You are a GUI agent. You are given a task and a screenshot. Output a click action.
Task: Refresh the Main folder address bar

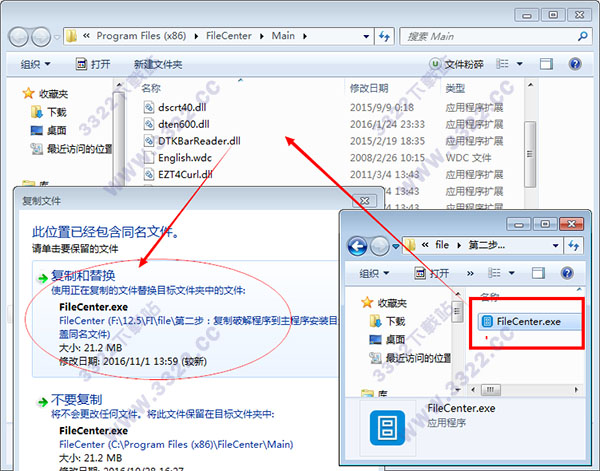coord(384,36)
